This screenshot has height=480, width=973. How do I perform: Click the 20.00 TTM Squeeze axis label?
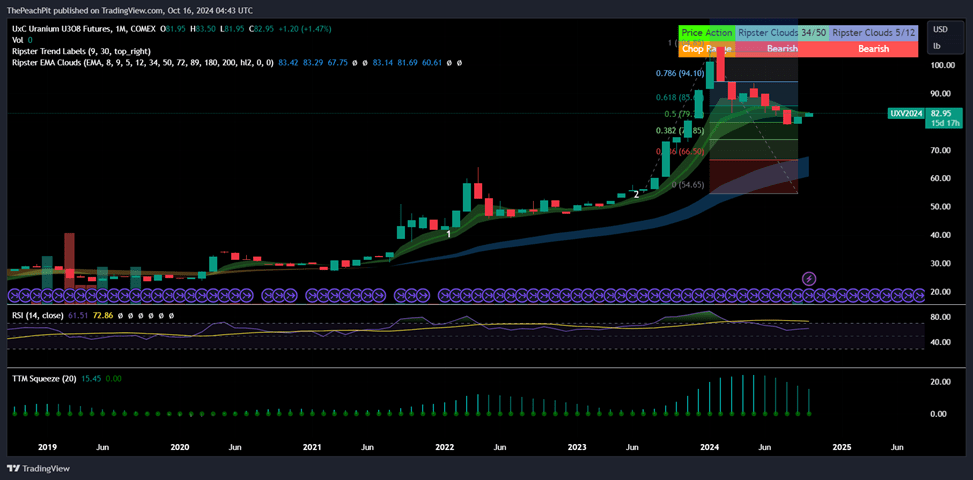tap(942, 382)
